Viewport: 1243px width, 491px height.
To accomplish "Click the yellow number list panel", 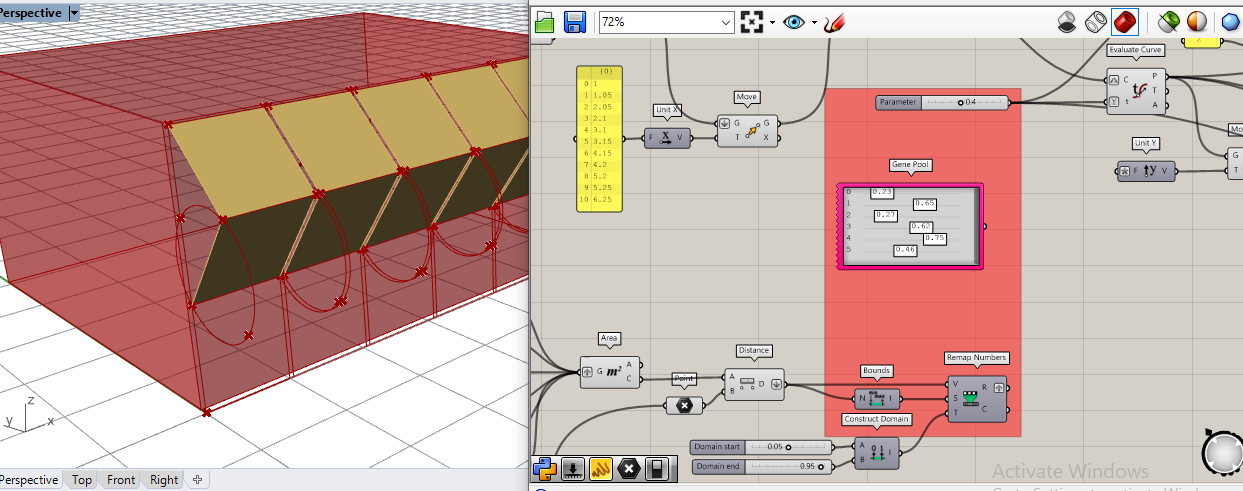I will (x=599, y=138).
